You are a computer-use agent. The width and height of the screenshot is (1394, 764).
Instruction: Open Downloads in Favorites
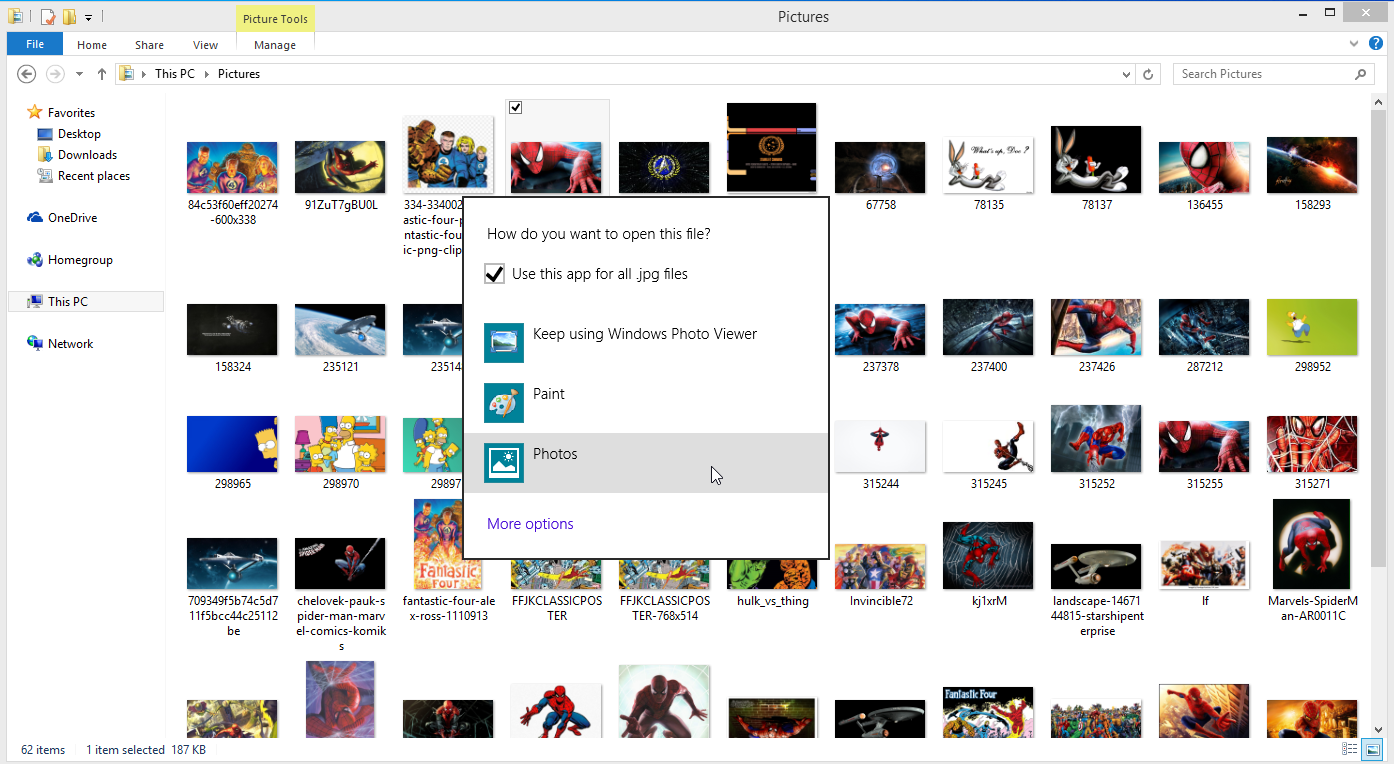[x=87, y=155]
